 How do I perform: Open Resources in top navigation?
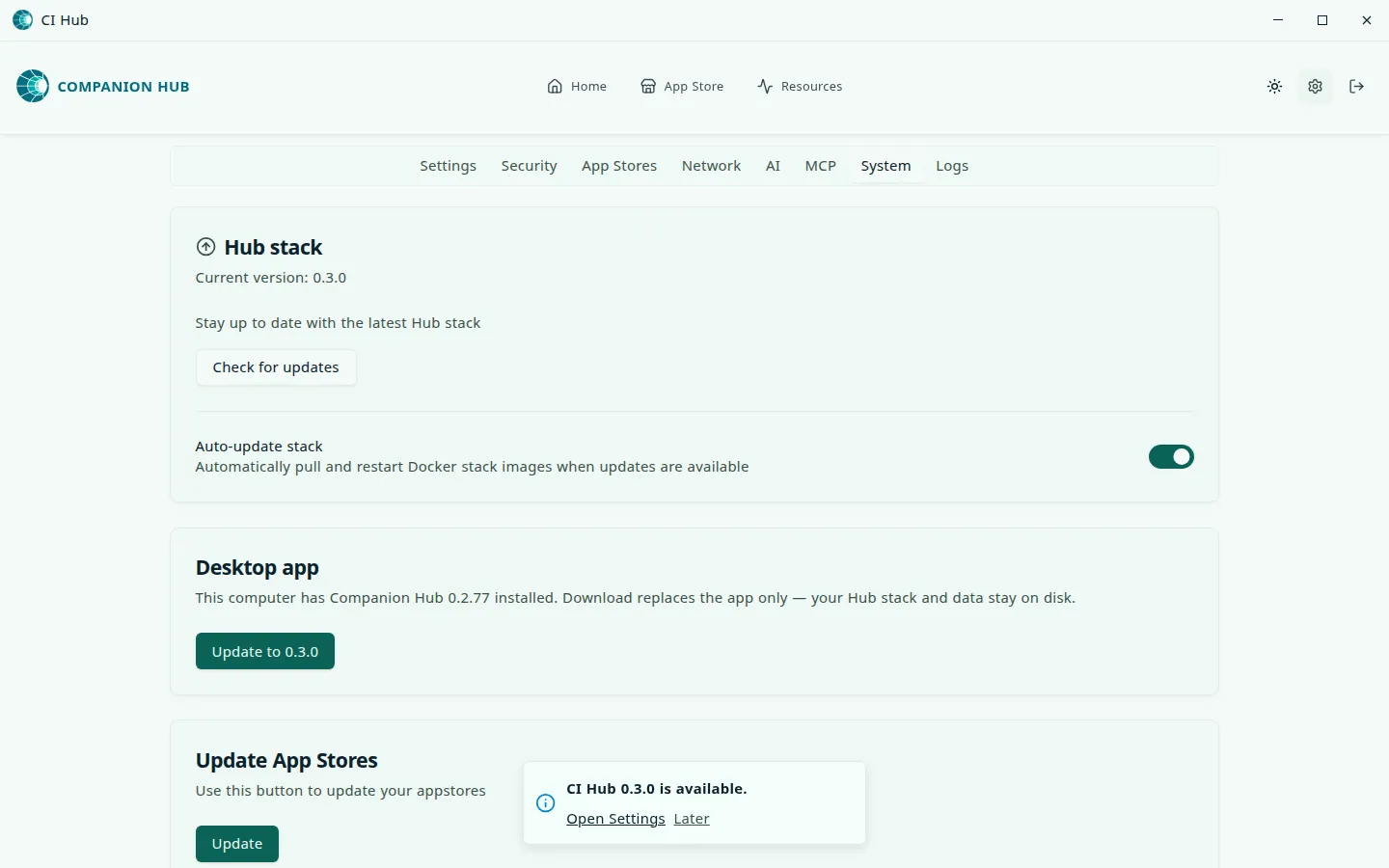tap(800, 87)
